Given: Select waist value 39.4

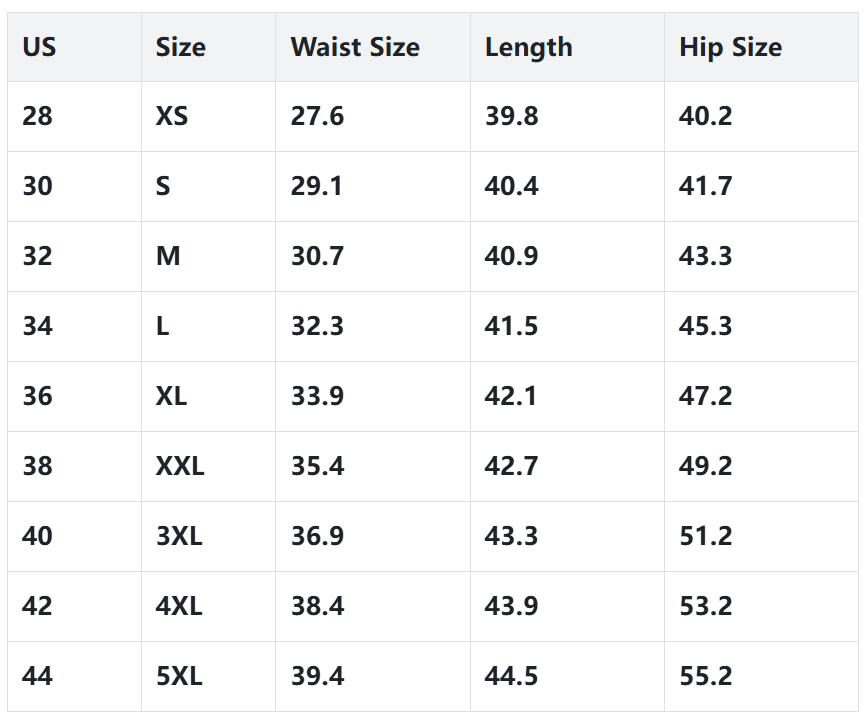Looking at the screenshot, I should pos(317,677).
